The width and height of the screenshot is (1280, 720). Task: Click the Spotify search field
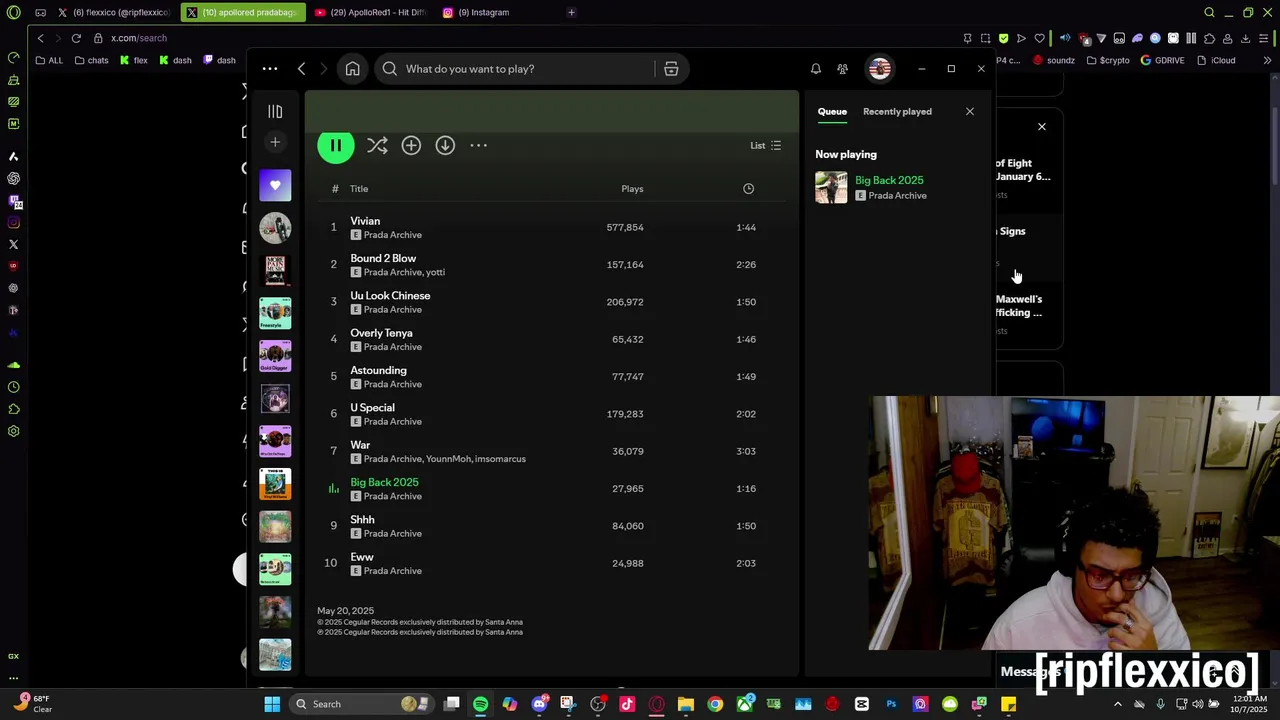tap(515, 69)
